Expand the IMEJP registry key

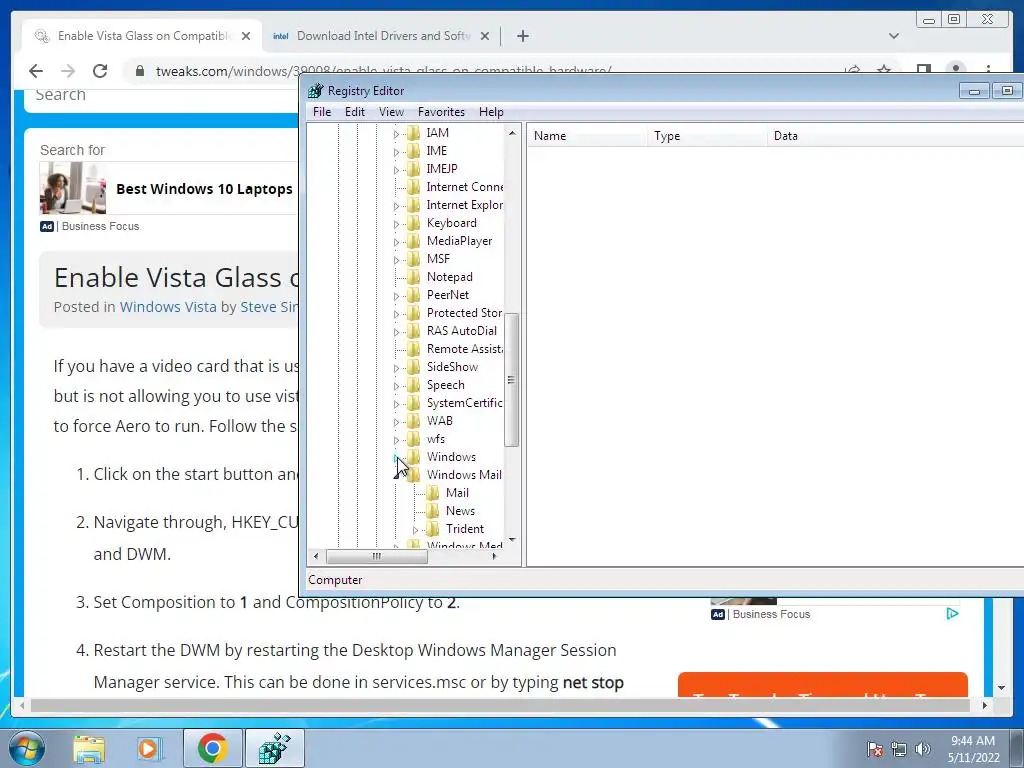[396, 170]
